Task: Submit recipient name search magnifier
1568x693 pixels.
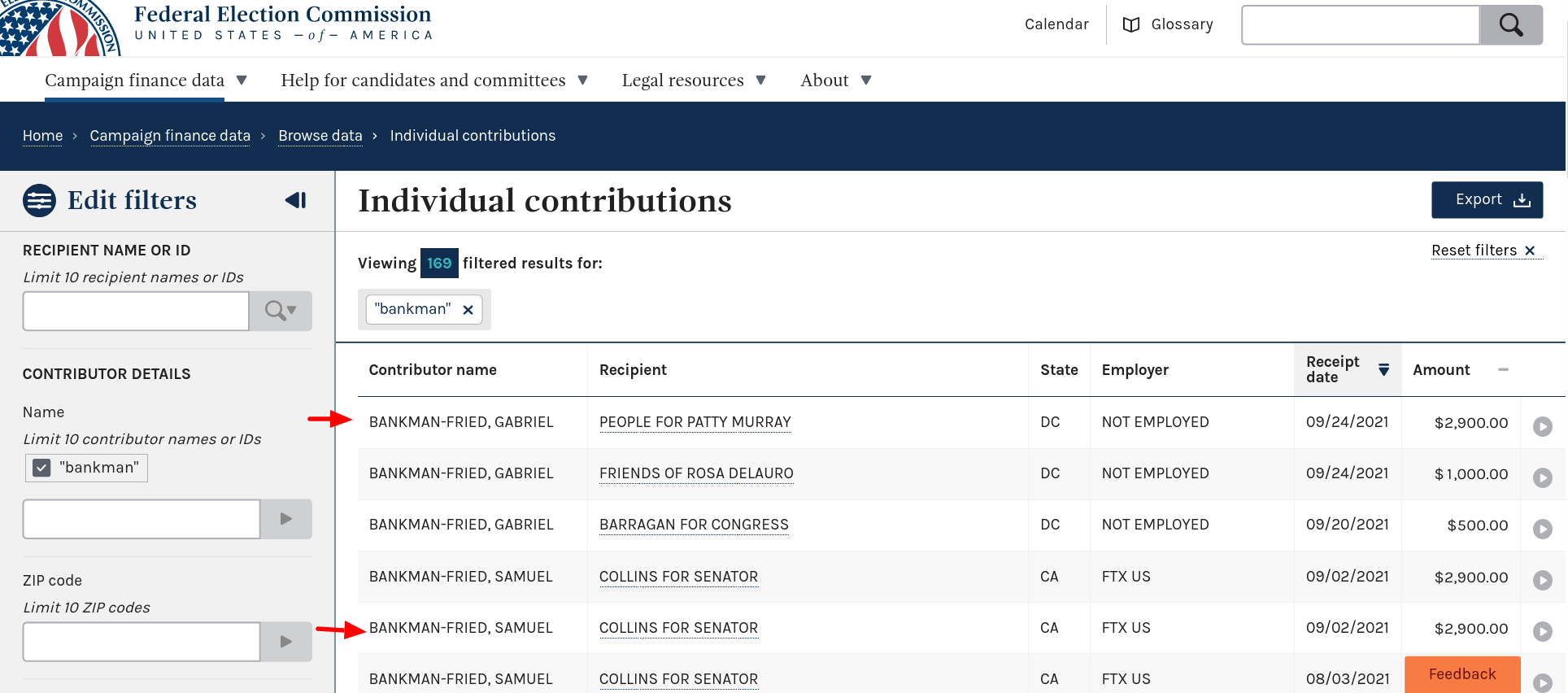Action: (x=281, y=311)
